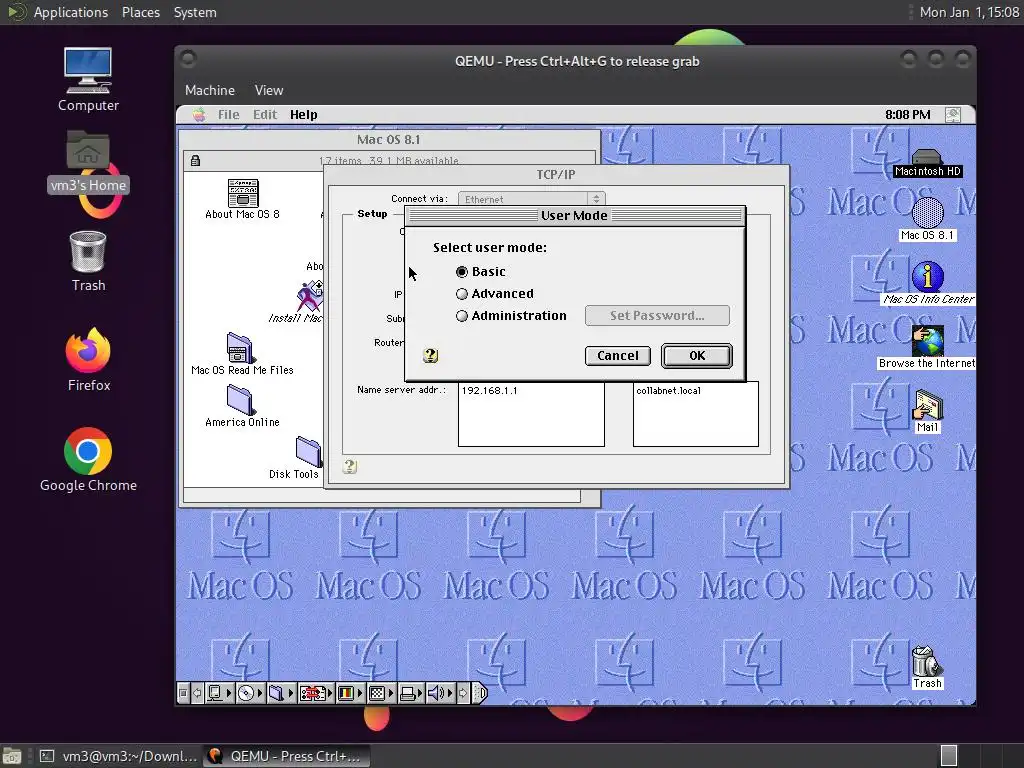Viewport: 1024px width, 768px height.
Task: Launch Google Chrome from desktop
Action: (x=88, y=460)
